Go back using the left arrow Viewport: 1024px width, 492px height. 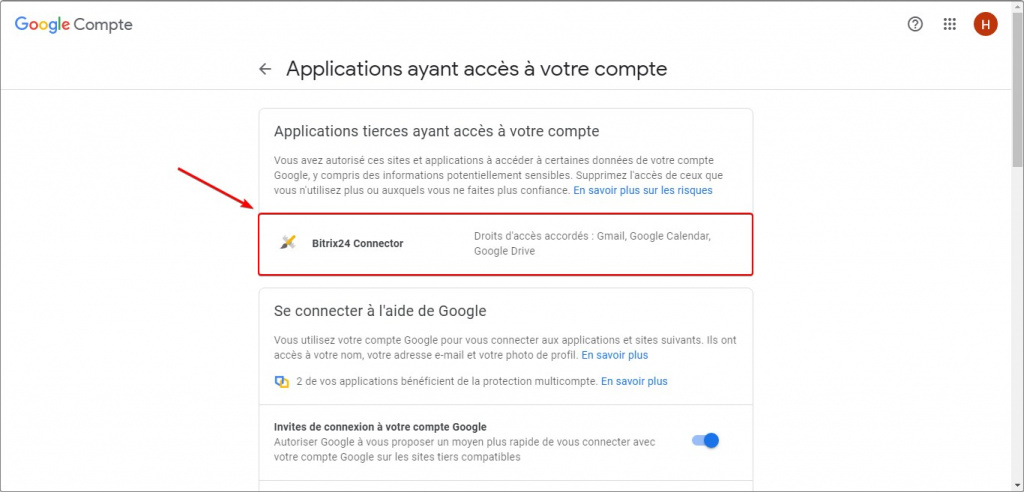tap(265, 69)
